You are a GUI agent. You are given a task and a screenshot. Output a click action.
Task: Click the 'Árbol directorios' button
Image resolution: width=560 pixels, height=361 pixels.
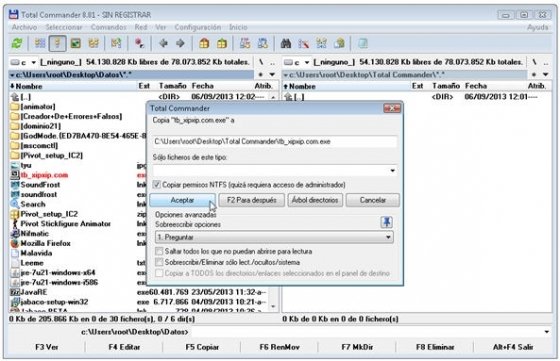click(x=315, y=200)
